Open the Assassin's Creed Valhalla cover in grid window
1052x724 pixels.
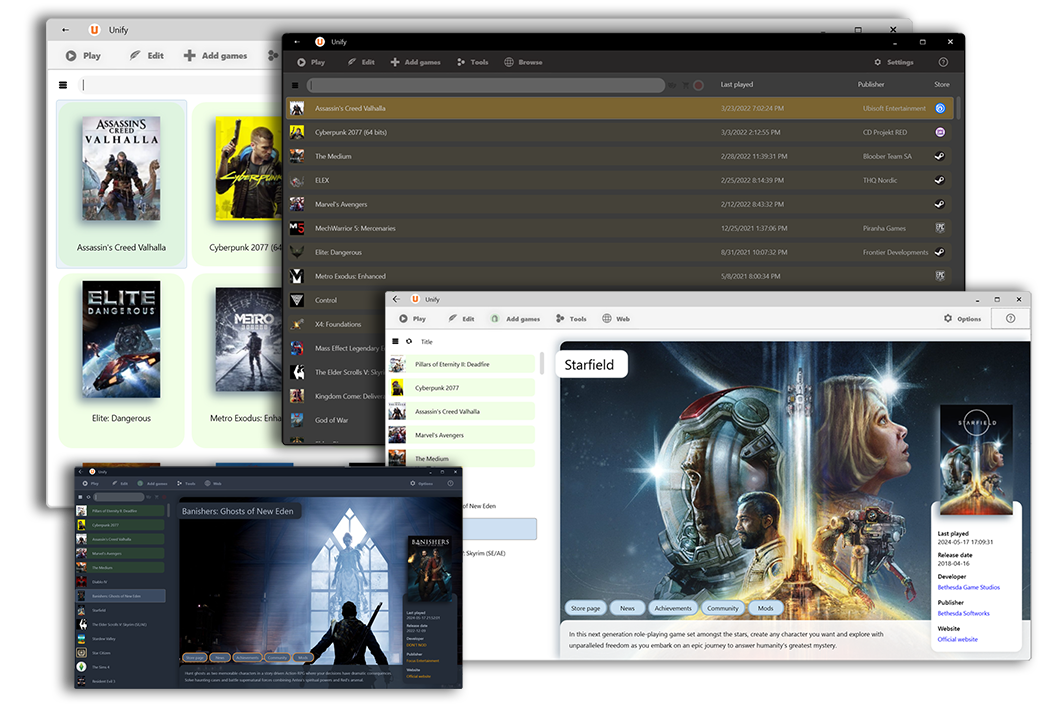tap(121, 168)
